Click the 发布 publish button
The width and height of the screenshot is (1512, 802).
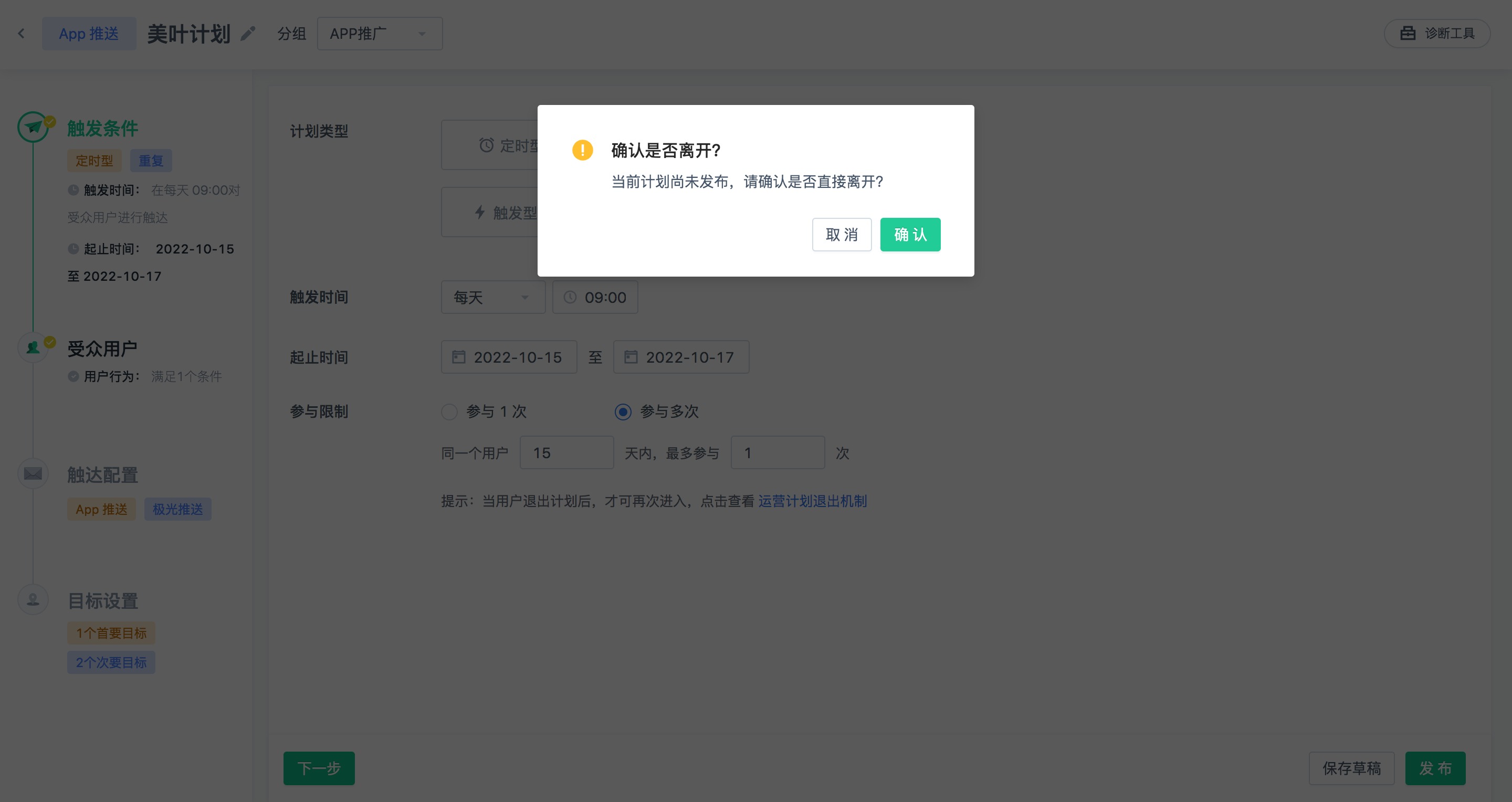tap(1435, 768)
